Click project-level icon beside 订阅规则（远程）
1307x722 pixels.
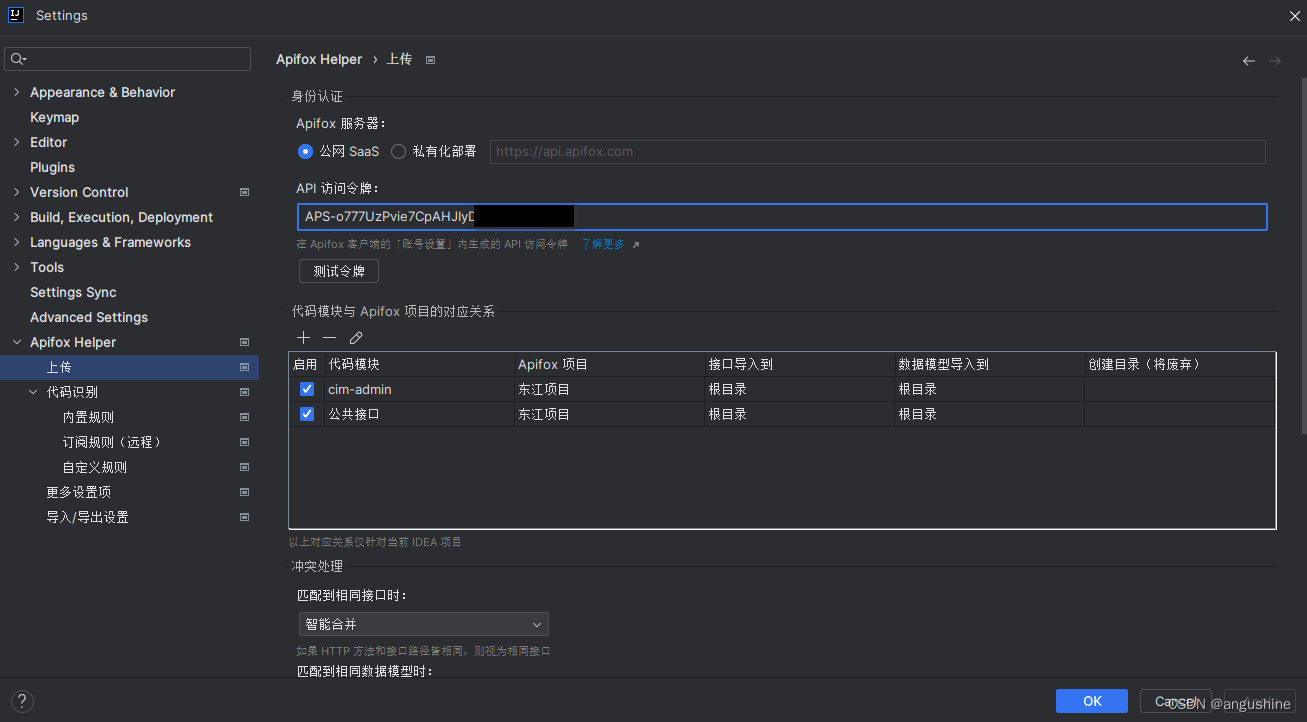coord(244,442)
